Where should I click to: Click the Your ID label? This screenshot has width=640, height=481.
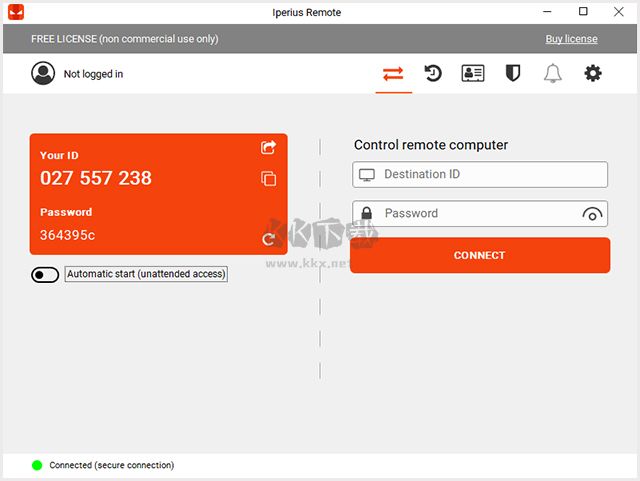[59, 156]
